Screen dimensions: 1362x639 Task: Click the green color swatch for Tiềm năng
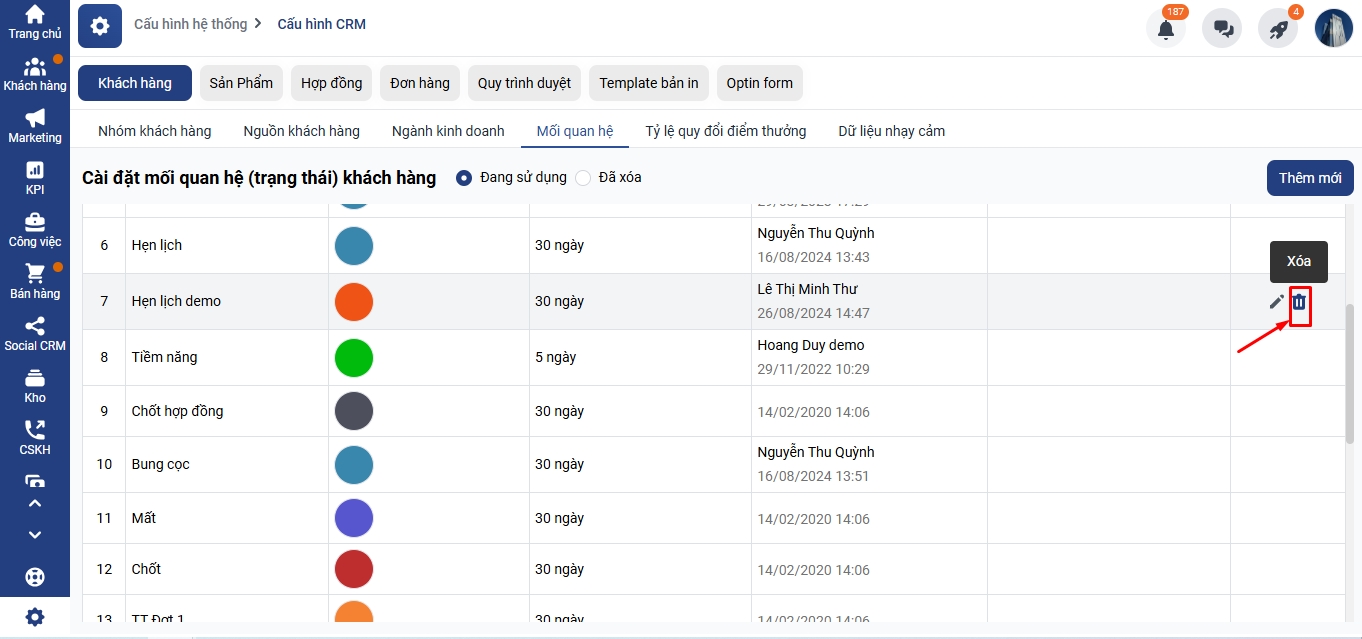pyautogui.click(x=354, y=357)
